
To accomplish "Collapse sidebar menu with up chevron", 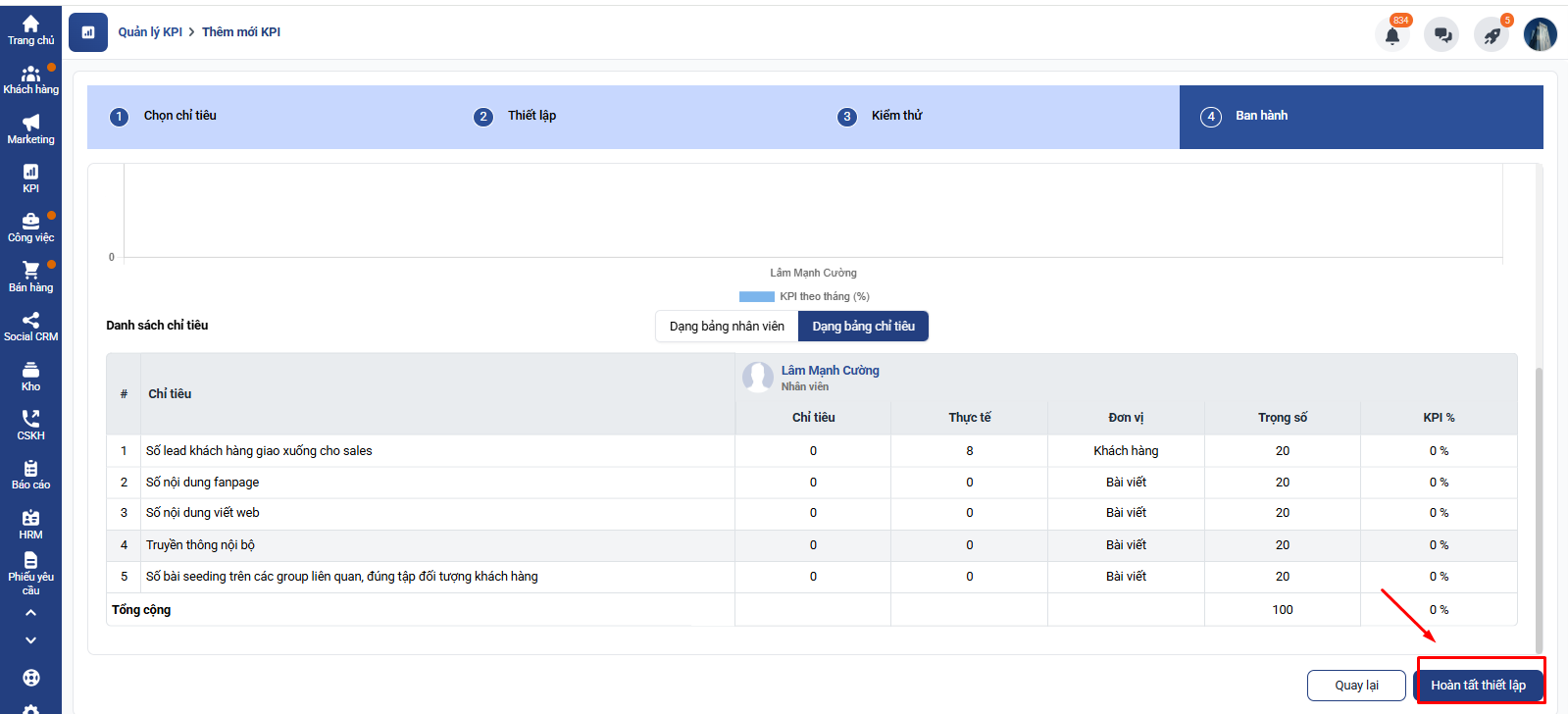I will point(30,612).
